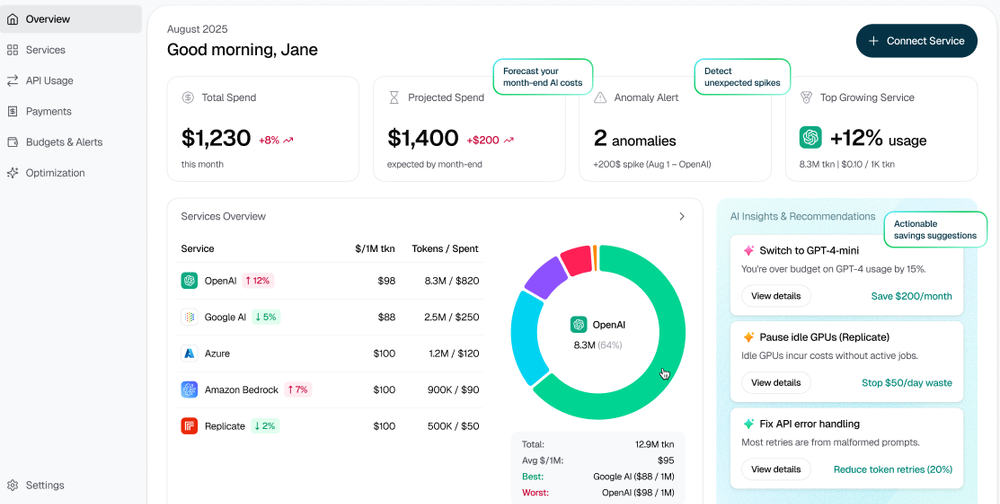
Task: Click the Top Growing Service medal icon
Action: 806,98
